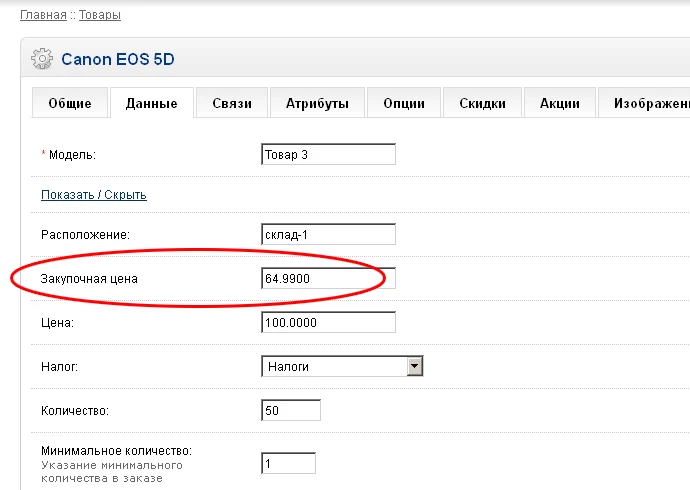690x490 pixels.
Task: Open the Опции tab
Action: coord(404,103)
